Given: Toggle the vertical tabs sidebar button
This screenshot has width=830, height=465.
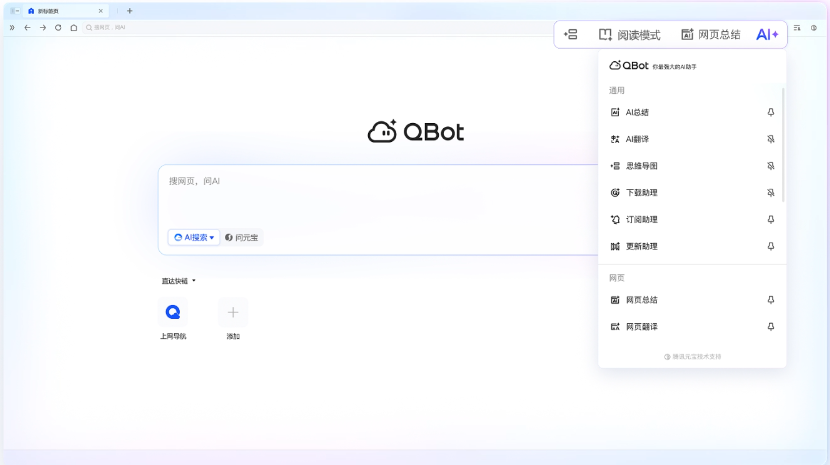Looking at the screenshot, I should [15, 11].
